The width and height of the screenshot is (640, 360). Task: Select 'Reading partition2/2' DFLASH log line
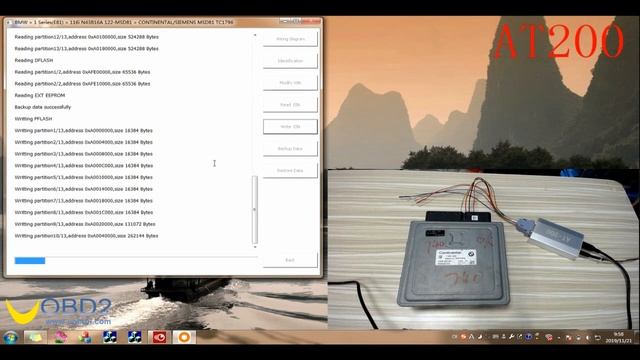click(x=82, y=84)
